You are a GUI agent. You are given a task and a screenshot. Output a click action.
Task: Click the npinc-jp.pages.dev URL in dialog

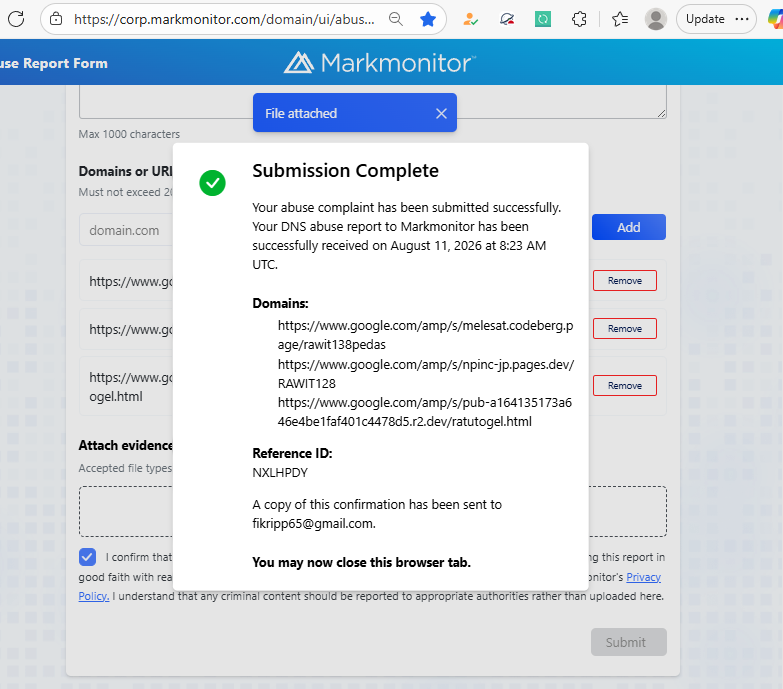coord(426,374)
